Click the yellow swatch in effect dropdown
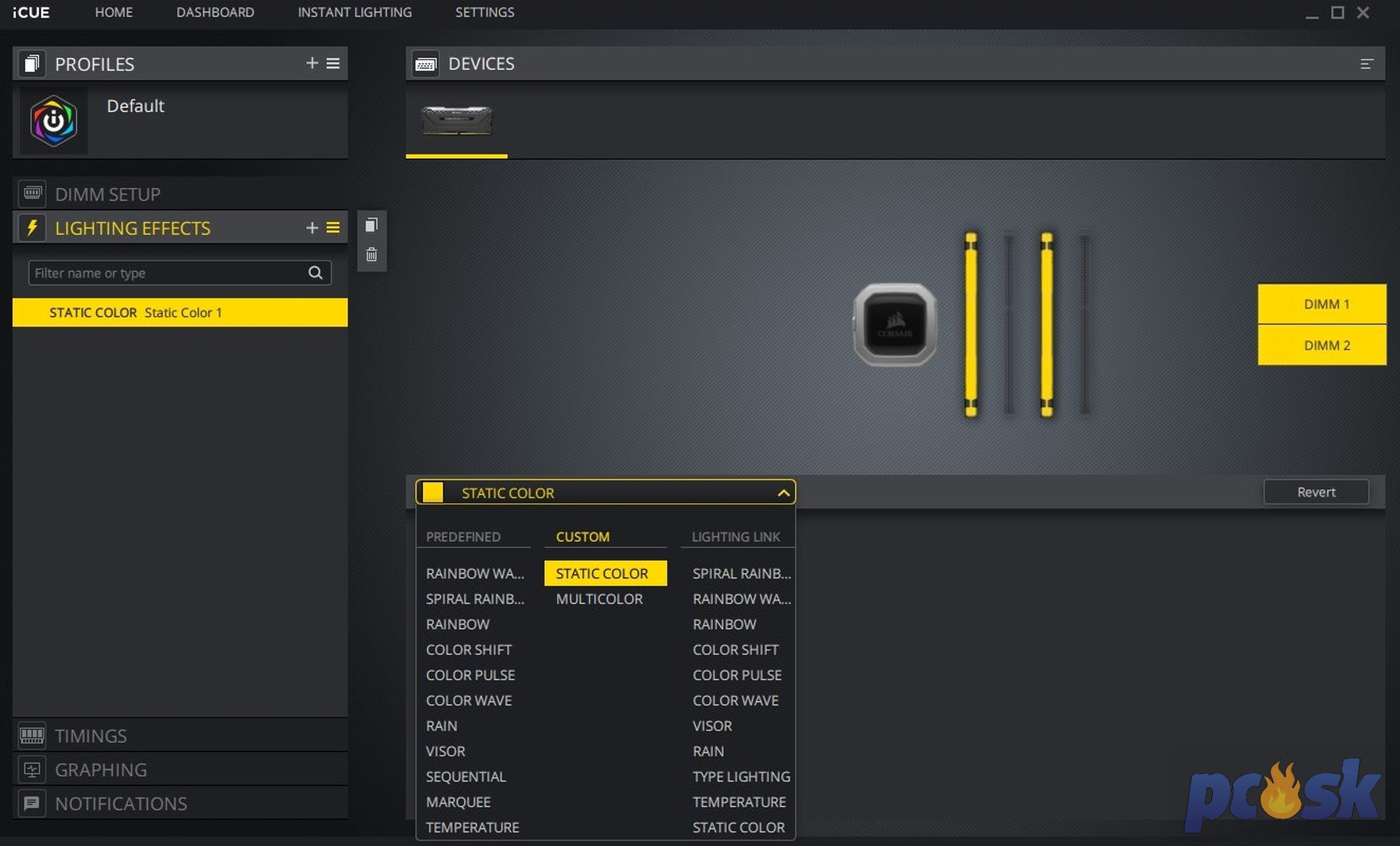 433,492
